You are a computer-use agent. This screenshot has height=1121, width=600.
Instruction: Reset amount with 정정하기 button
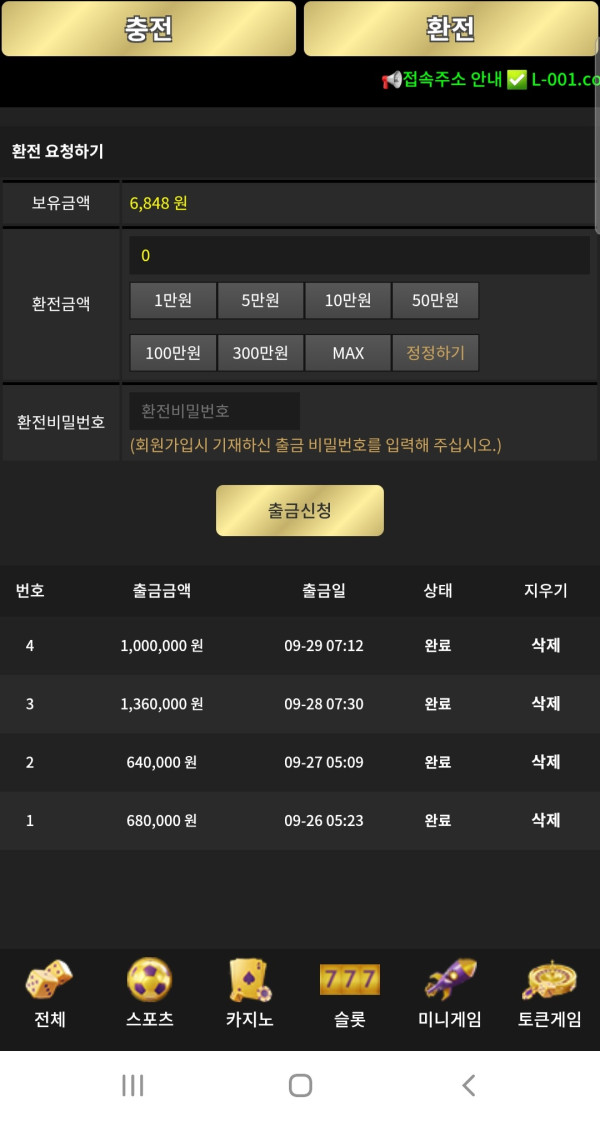click(x=435, y=353)
